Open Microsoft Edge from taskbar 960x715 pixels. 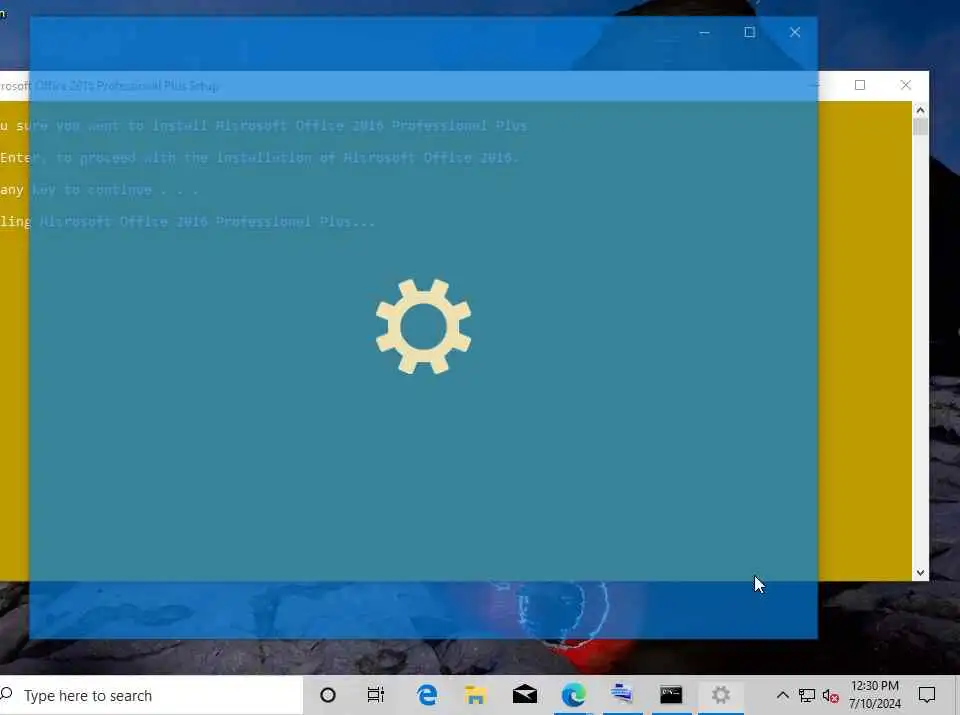tap(574, 695)
